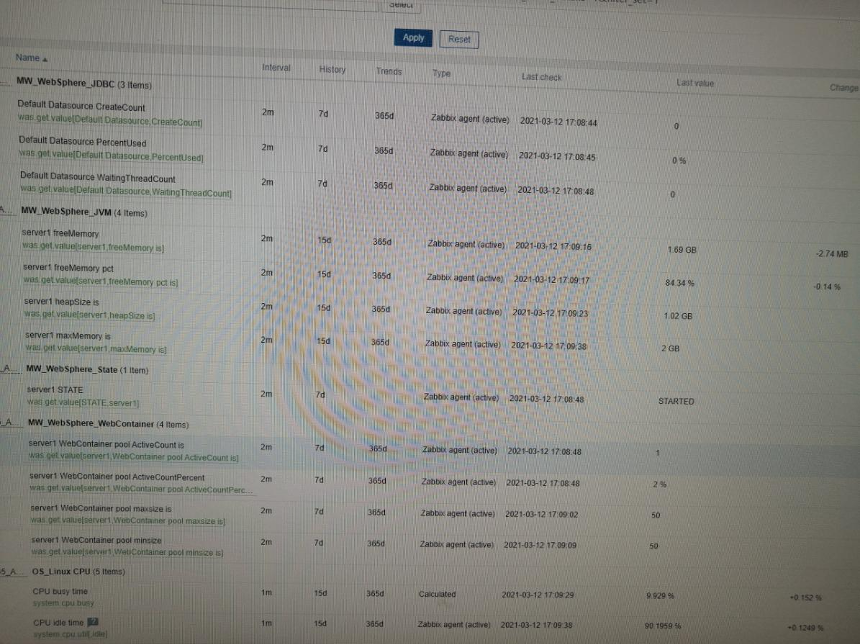Click key was.get.value[STATE,server1]
The height and width of the screenshot is (644, 860).
pos(83,403)
